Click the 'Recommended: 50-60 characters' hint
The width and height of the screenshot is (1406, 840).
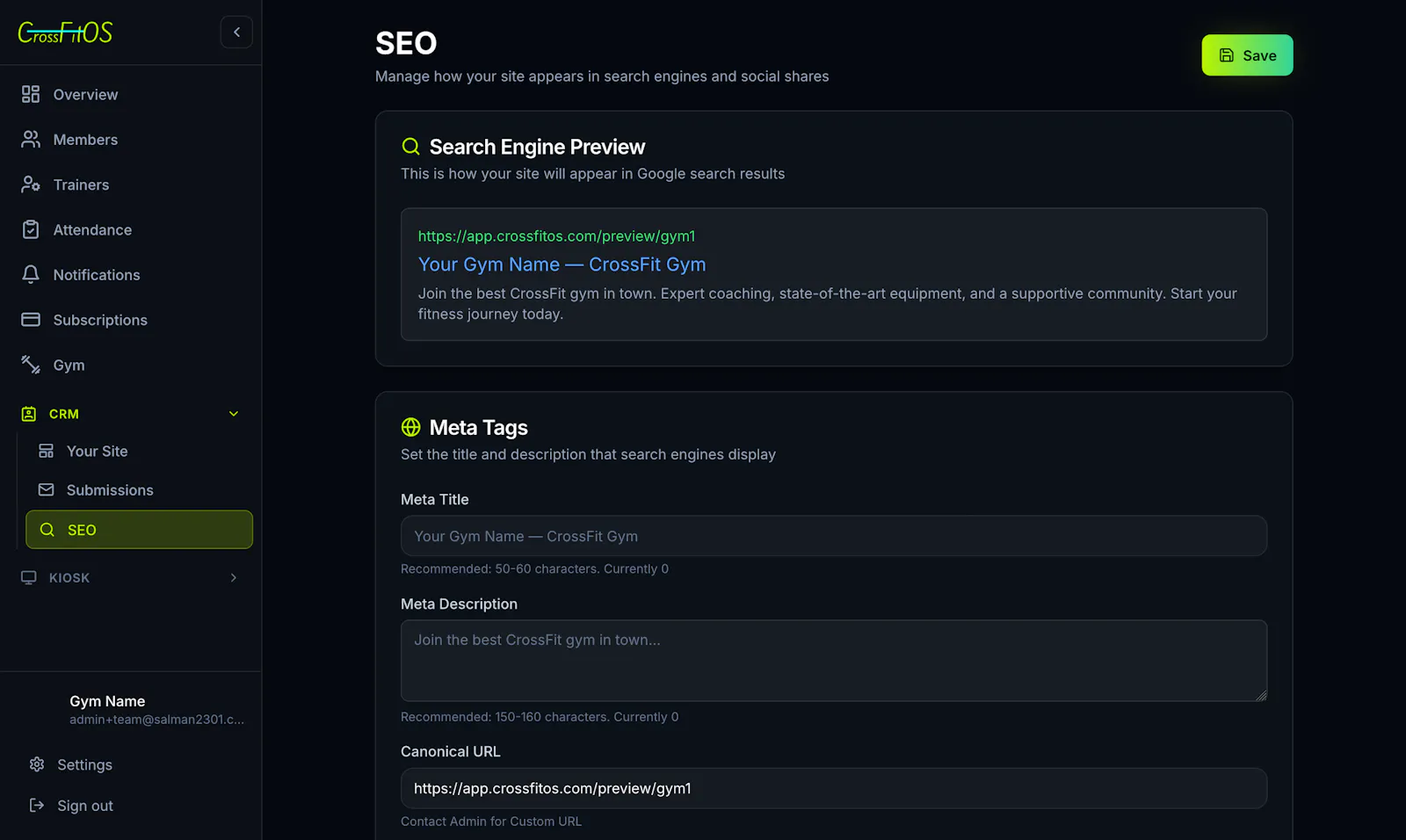(534, 568)
